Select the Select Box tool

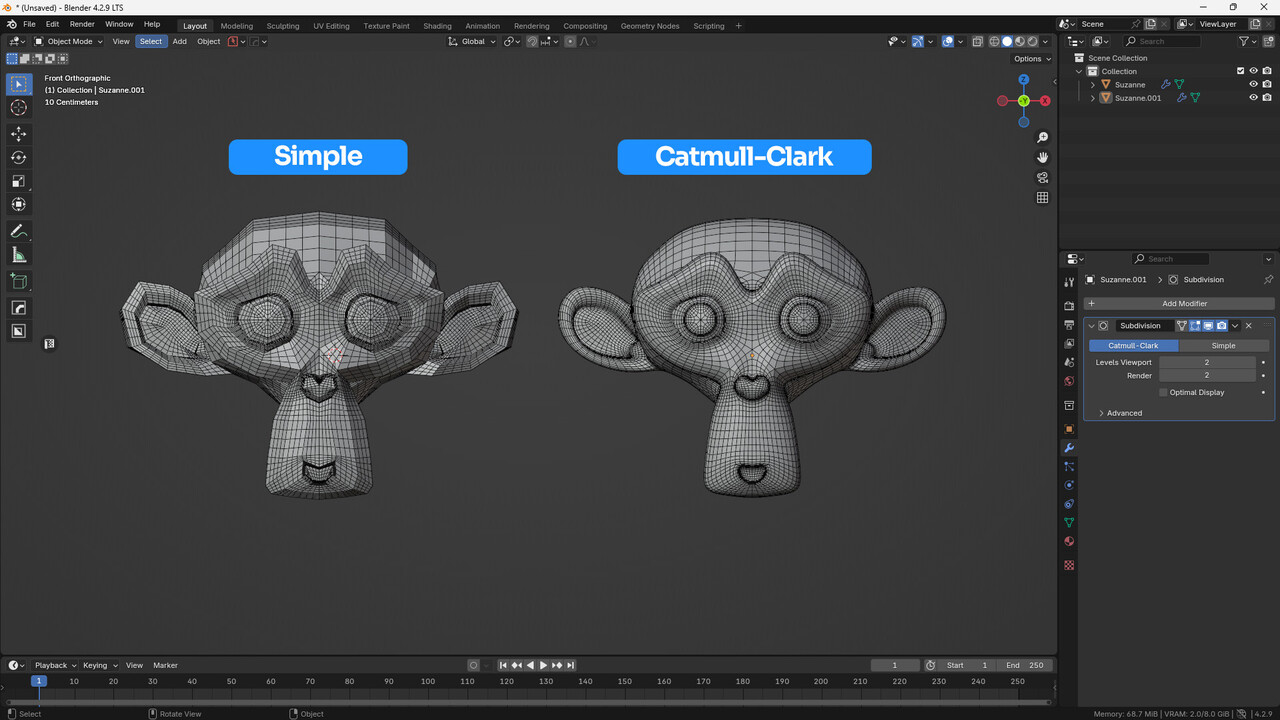point(19,84)
